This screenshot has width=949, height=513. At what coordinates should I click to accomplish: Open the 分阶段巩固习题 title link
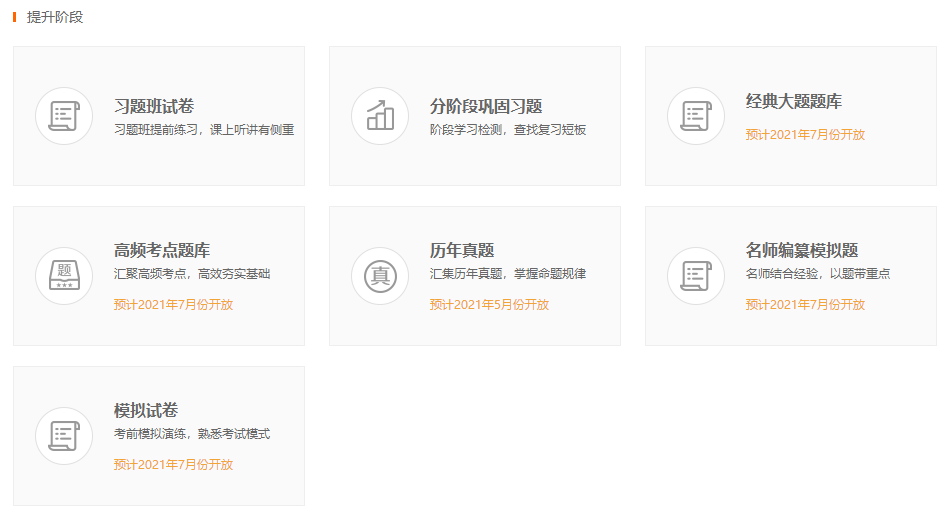pos(486,106)
